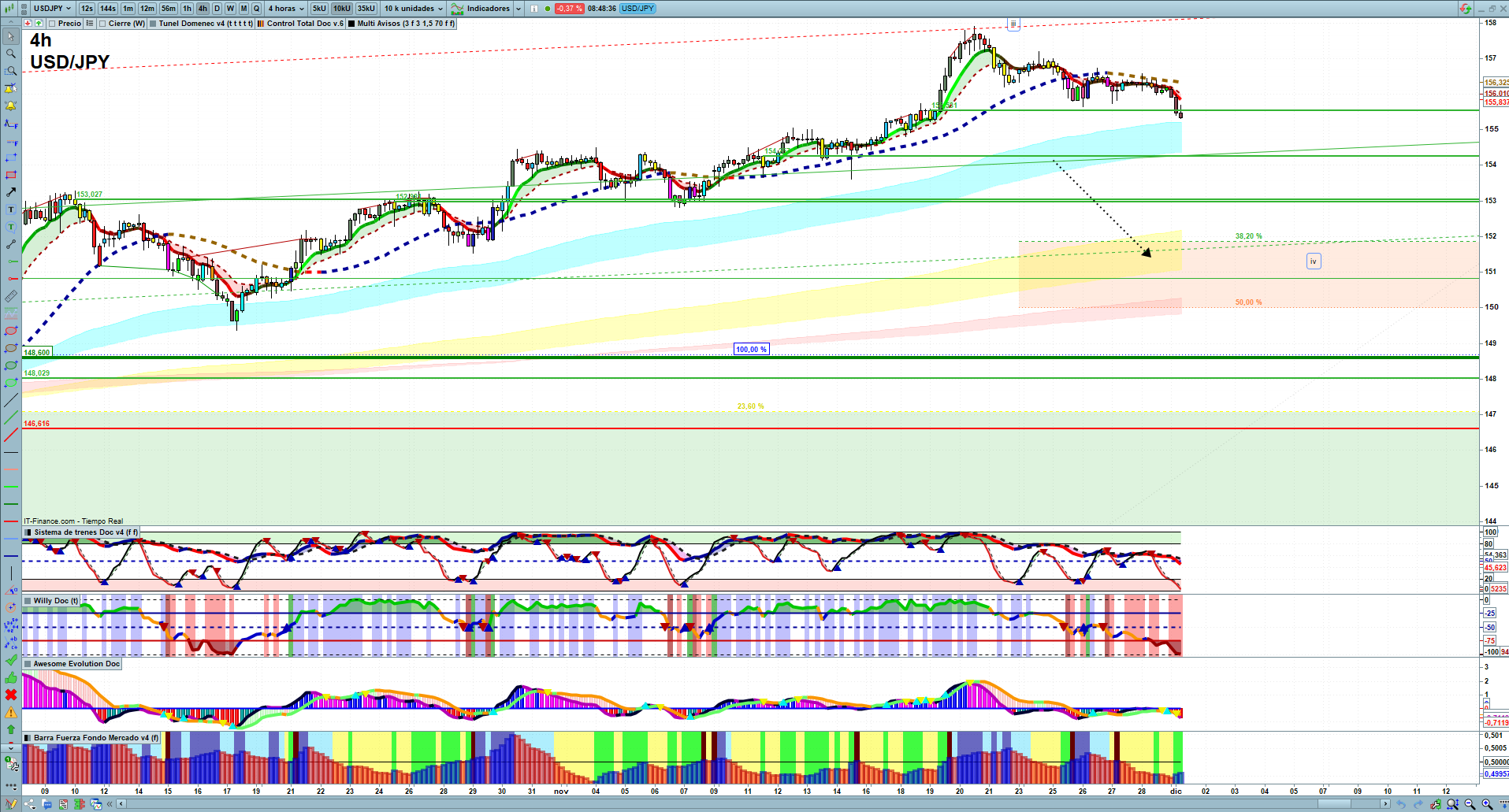Image resolution: width=1509 pixels, height=812 pixels.
Task: Zoom out using the minus magnifier
Action: pos(1470,804)
